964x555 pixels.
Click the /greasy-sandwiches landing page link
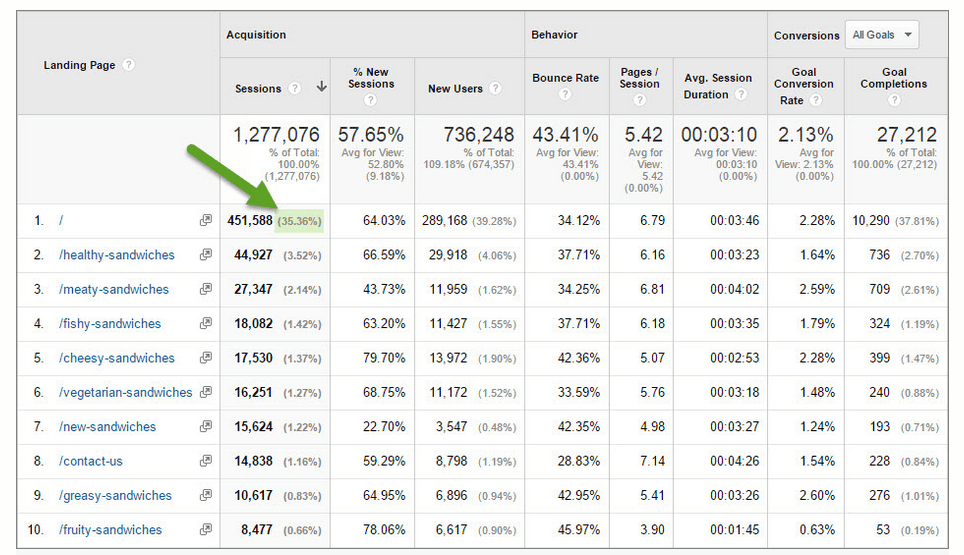116,496
